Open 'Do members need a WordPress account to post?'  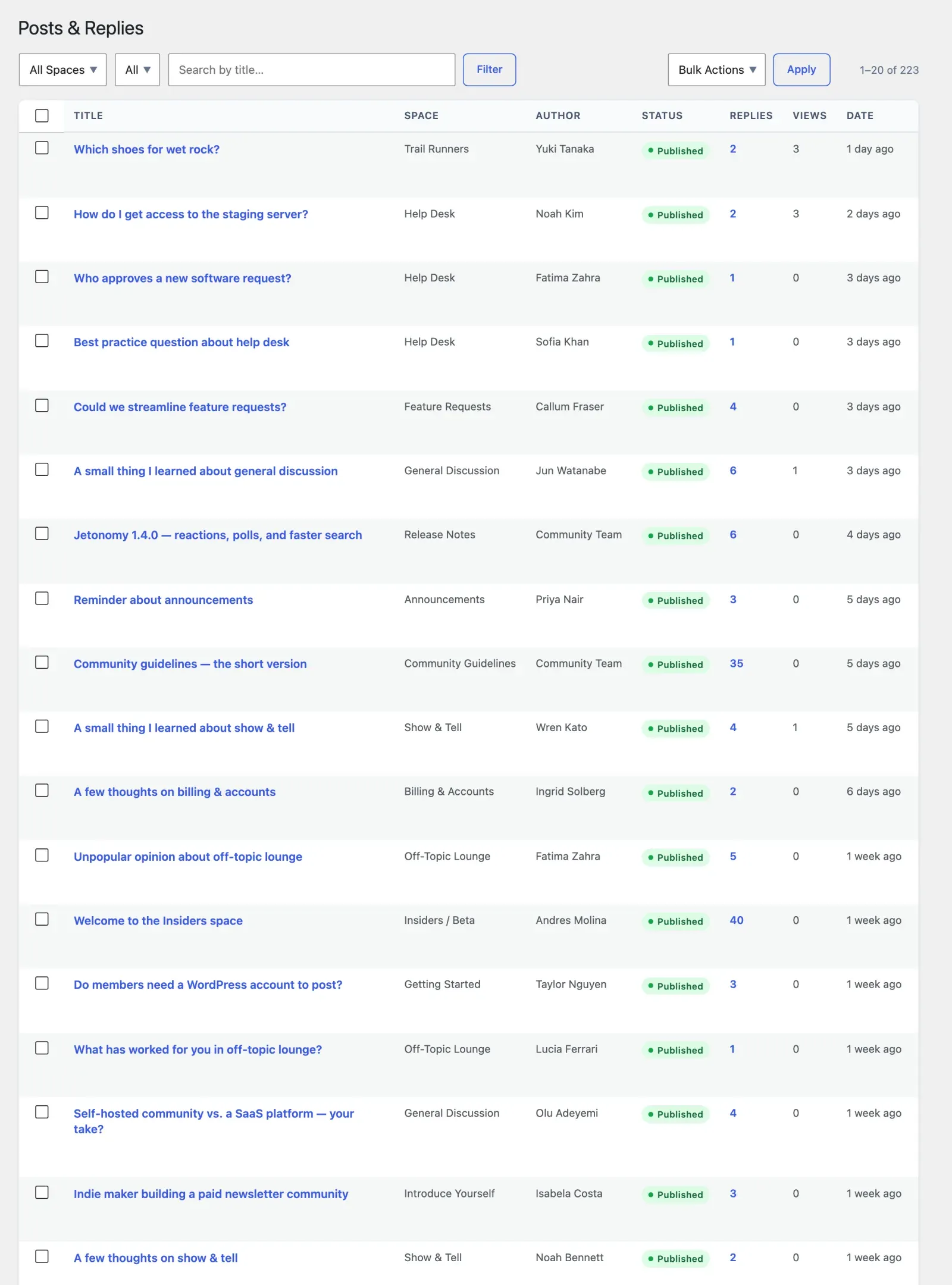coord(208,985)
